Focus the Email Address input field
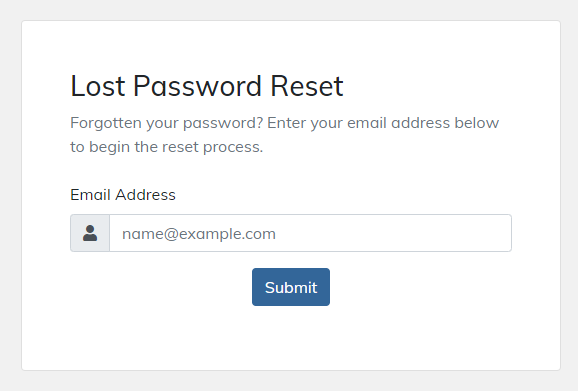This screenshot has width=578, height=391. [x=310, y=233]
